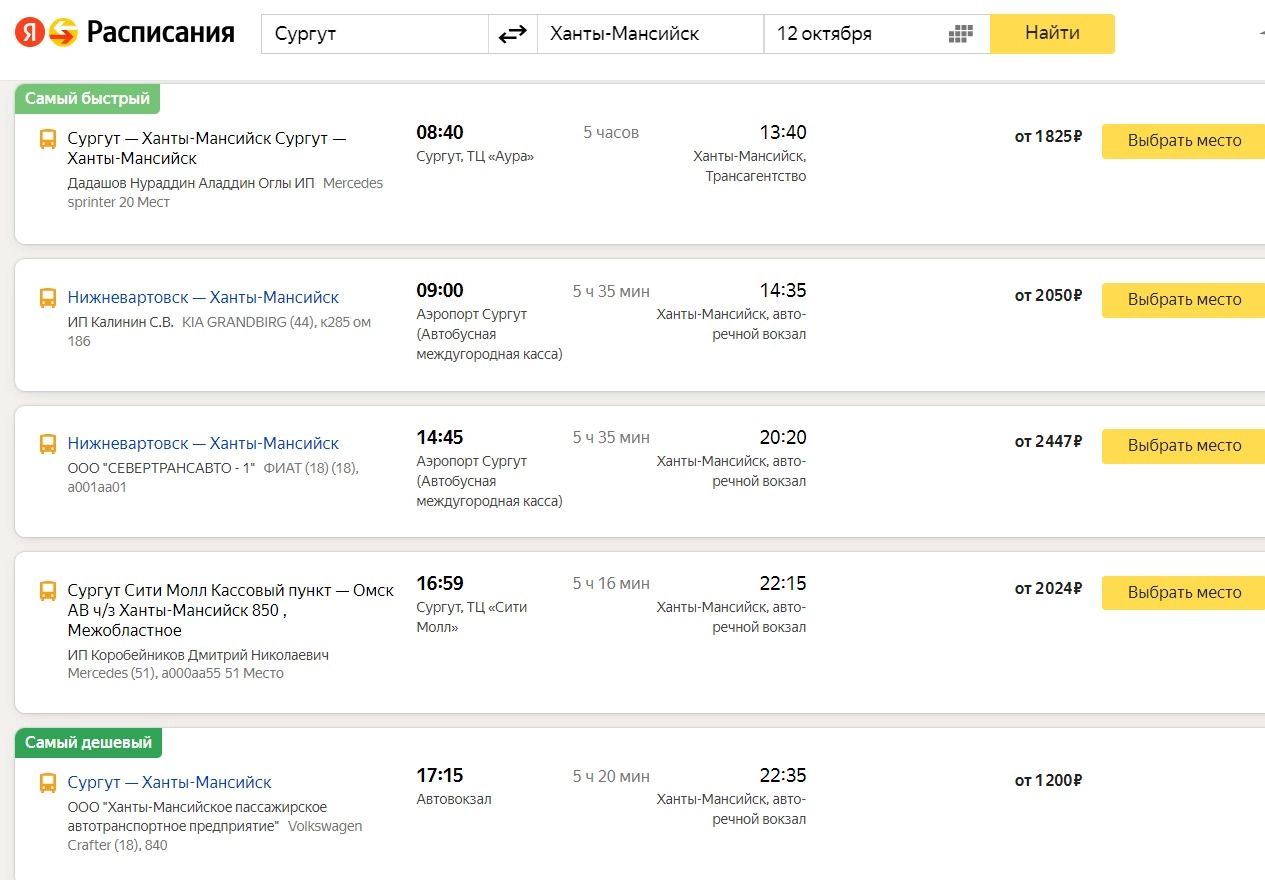Open Сургут — Ханты-Мансийск link at 17:15
Viewport: 1265px width, 880px height.
click(x=169, y=782)
